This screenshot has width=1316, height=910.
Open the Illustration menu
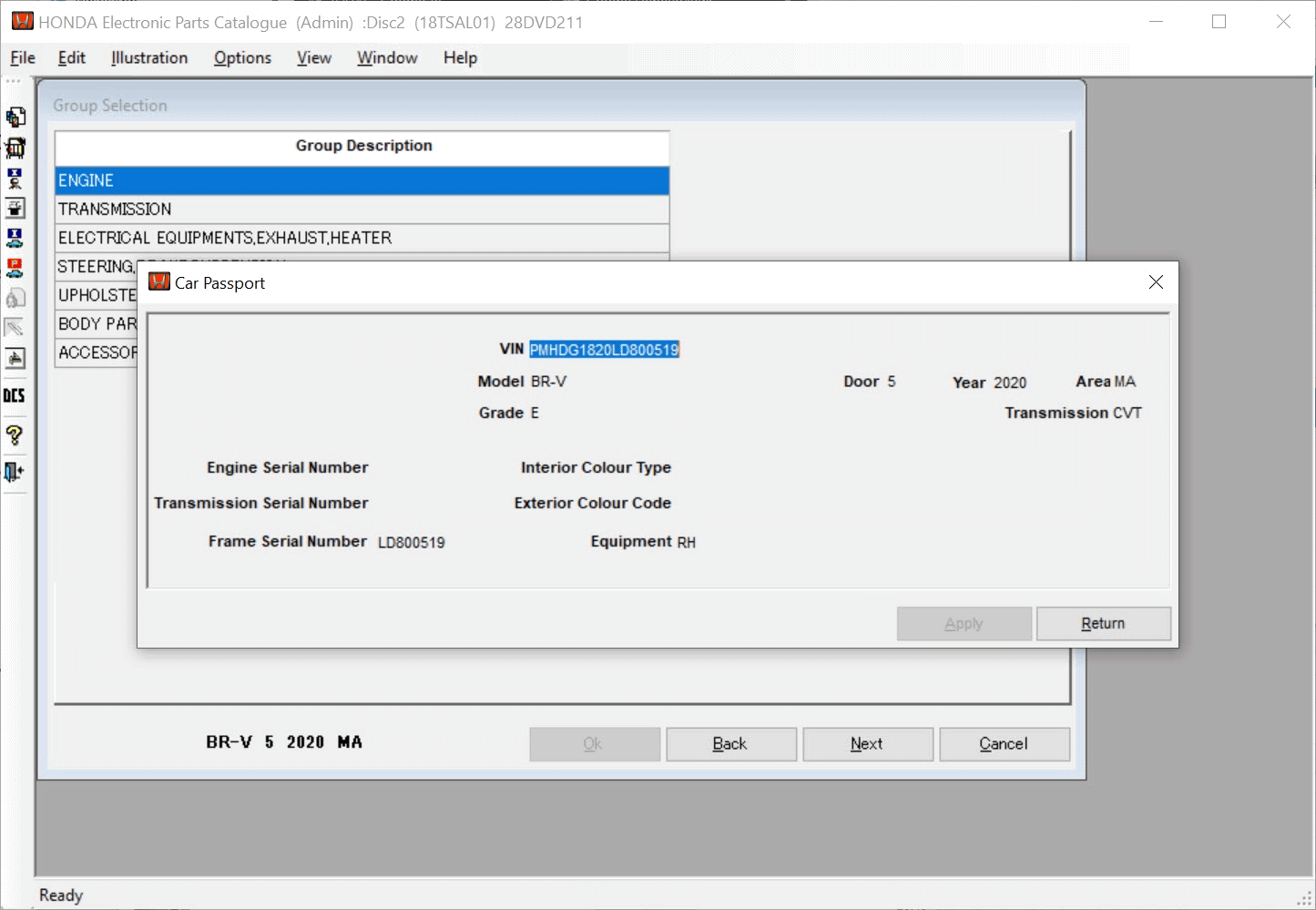click(149, 57)
